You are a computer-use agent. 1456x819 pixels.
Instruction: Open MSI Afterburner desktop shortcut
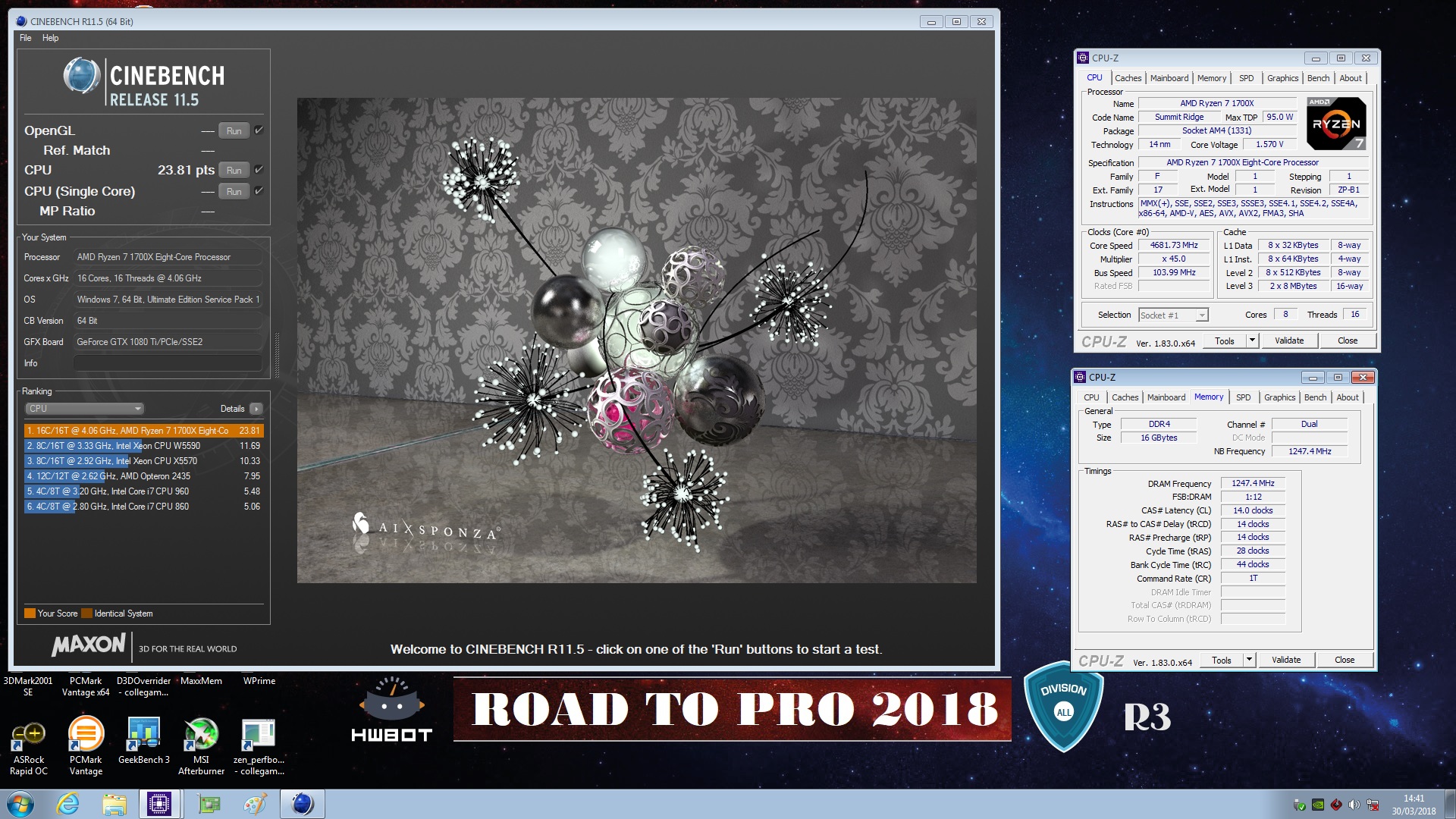[201, 747]
